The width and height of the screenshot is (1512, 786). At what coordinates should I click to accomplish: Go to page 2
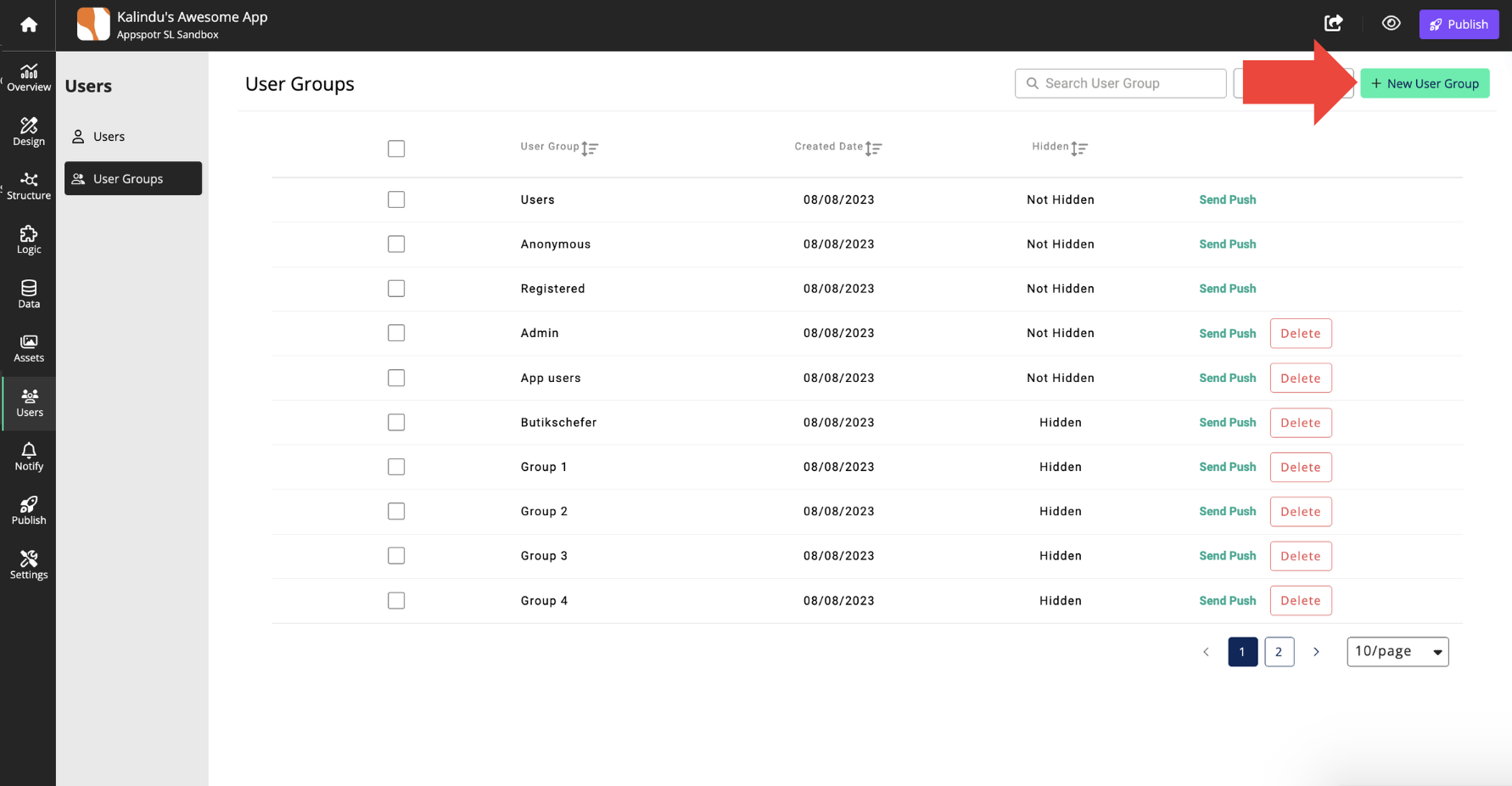(1279, 652)
